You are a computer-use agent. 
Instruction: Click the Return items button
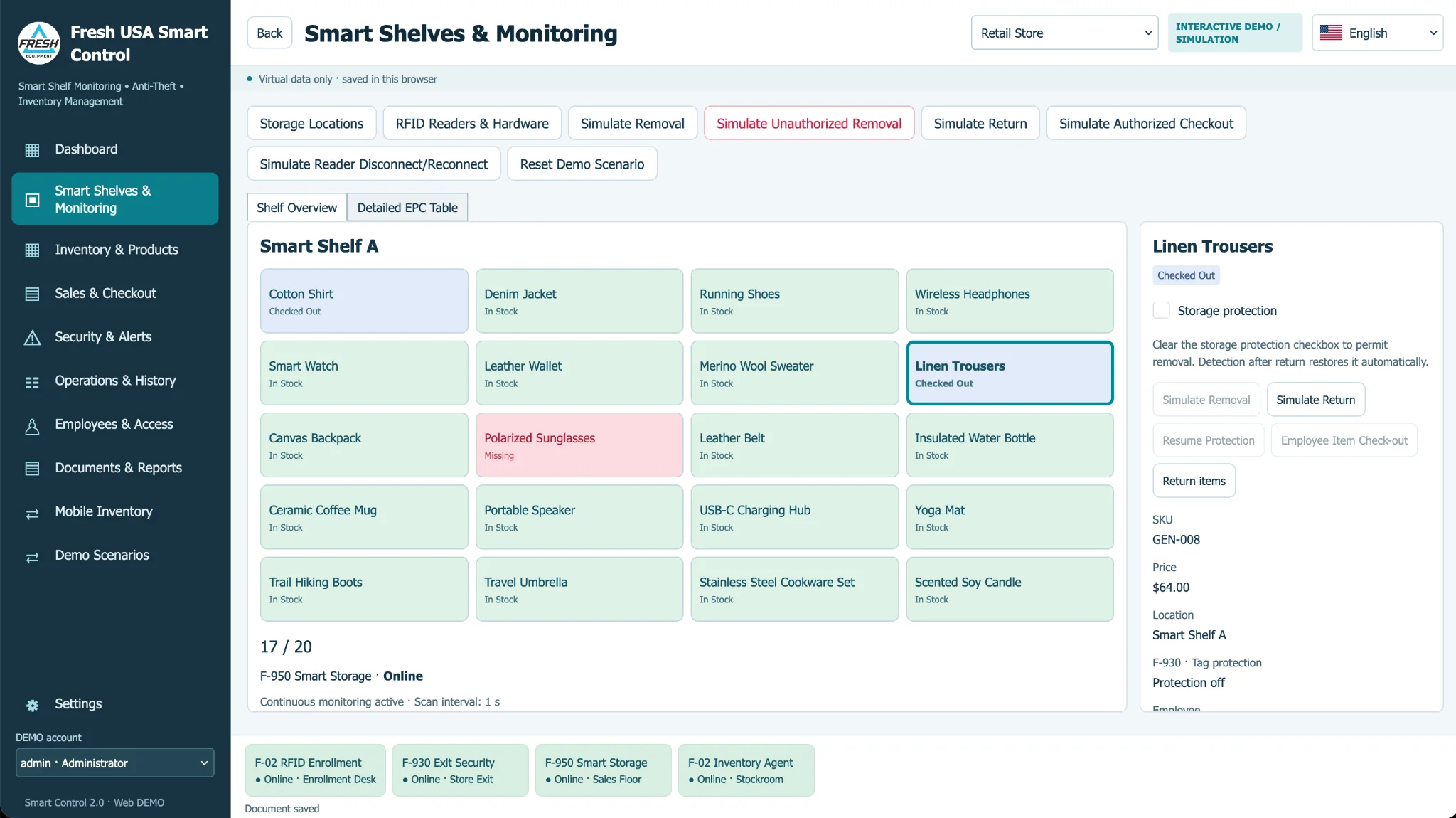coord(1194,481)
